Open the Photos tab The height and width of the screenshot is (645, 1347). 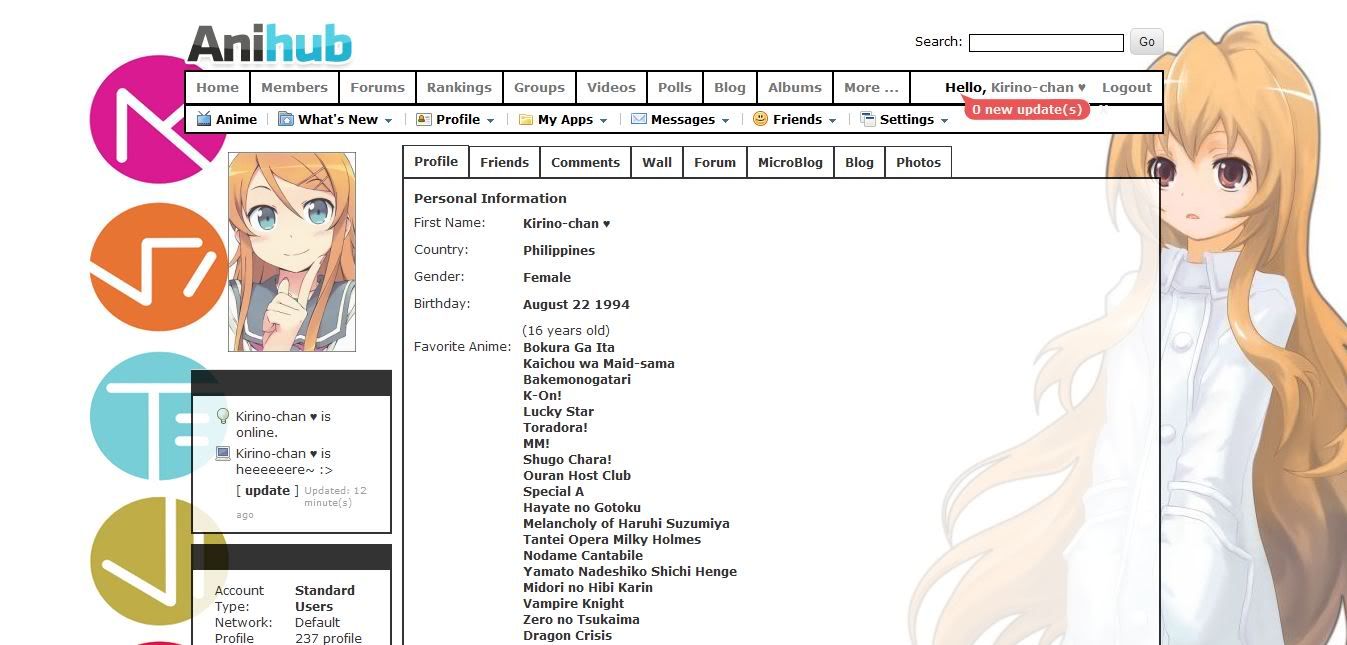(918, 162)
